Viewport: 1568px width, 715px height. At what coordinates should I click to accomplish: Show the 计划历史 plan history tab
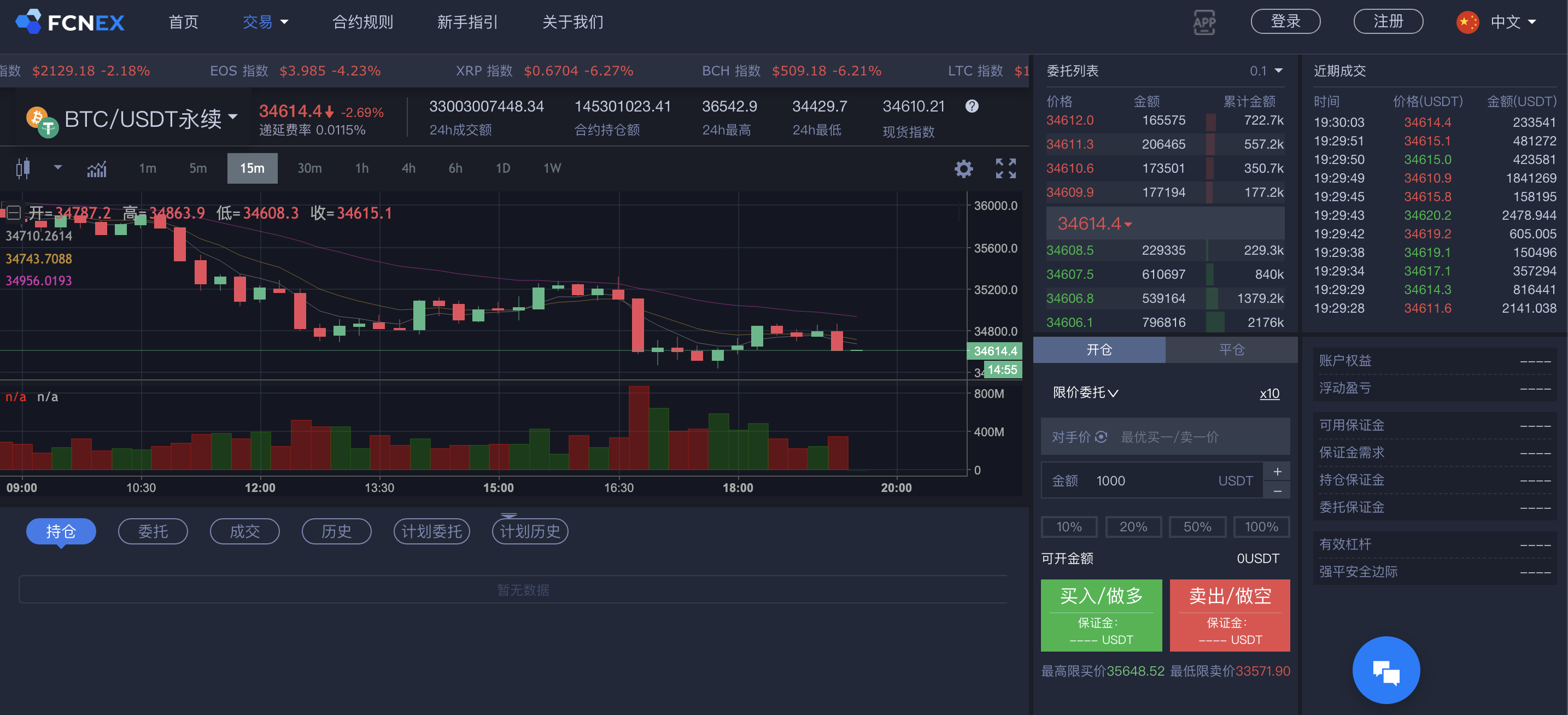(x=530, y=531)
